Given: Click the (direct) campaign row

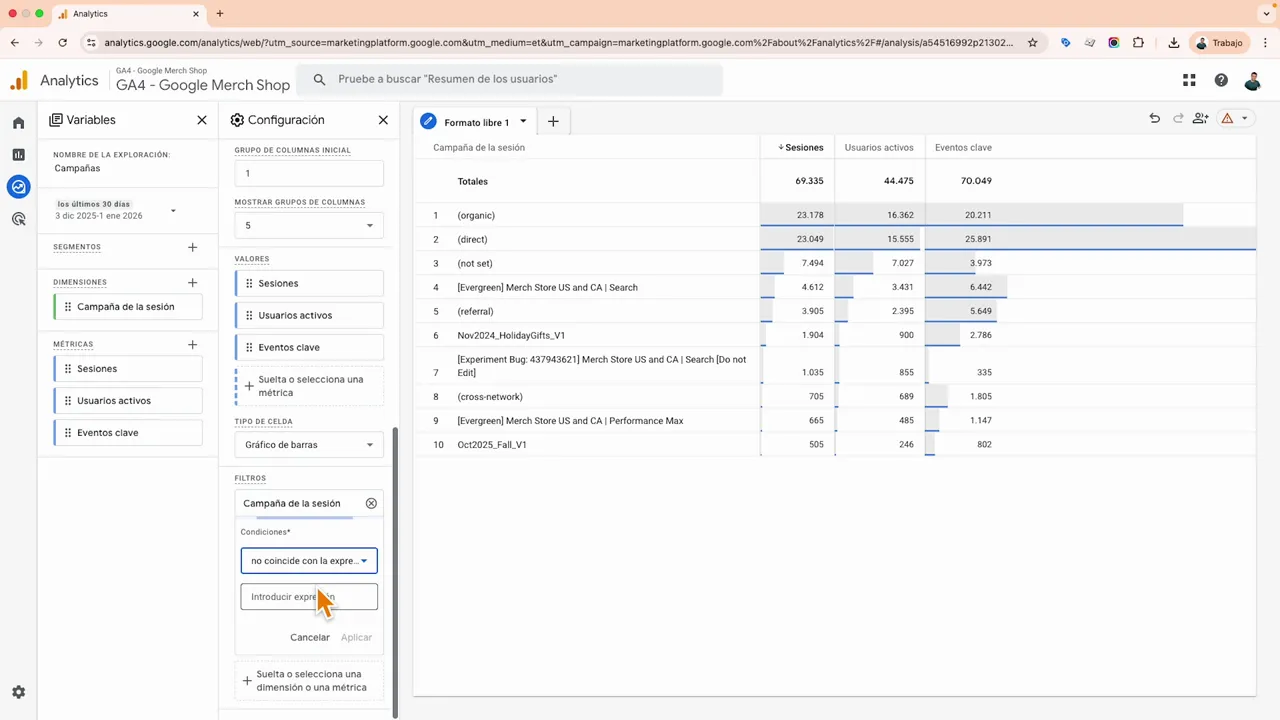Looking at the screenshot, I should 835,240.
